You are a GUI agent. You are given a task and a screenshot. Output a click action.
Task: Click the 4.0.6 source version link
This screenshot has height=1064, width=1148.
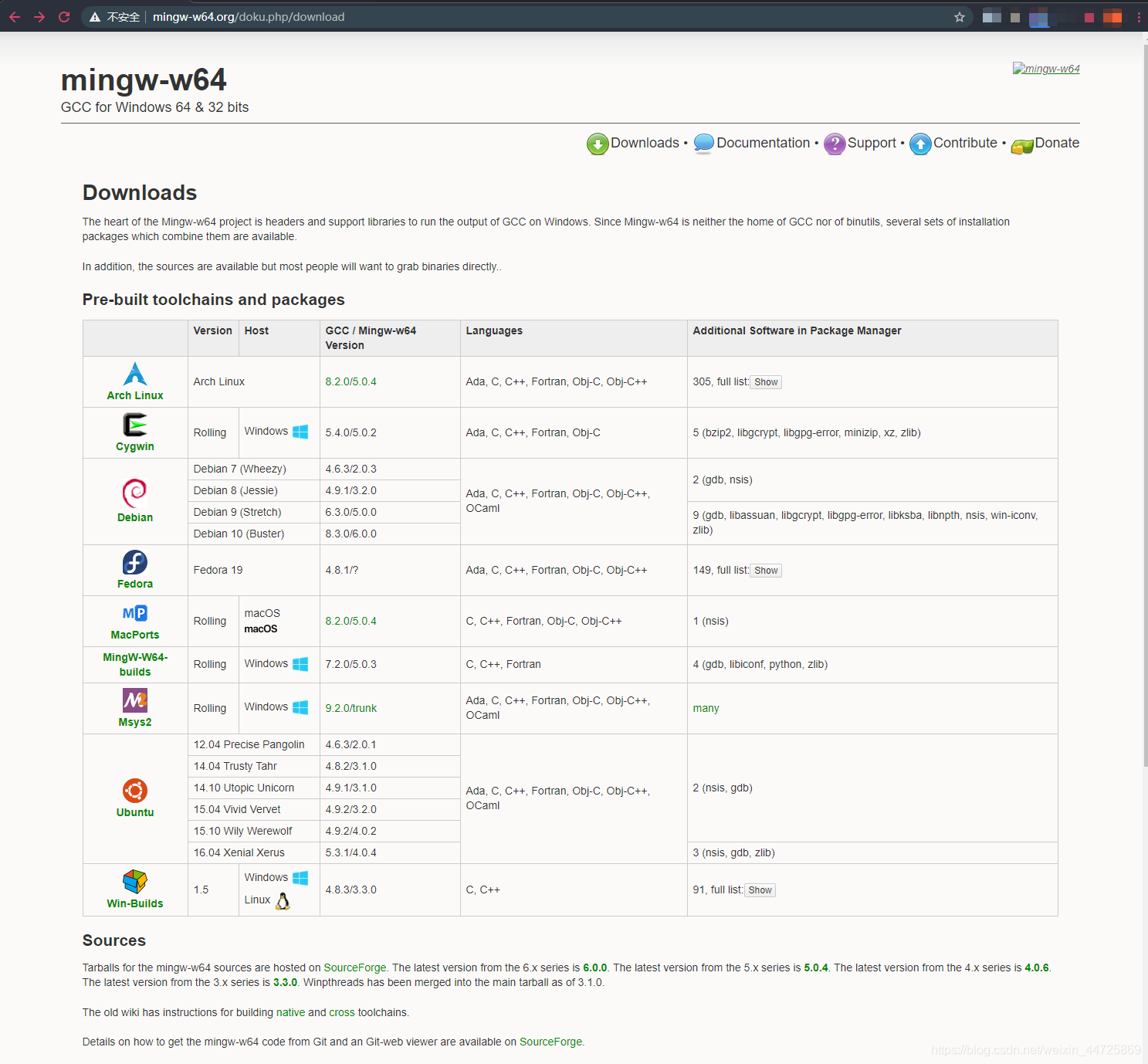[1037, 967]
